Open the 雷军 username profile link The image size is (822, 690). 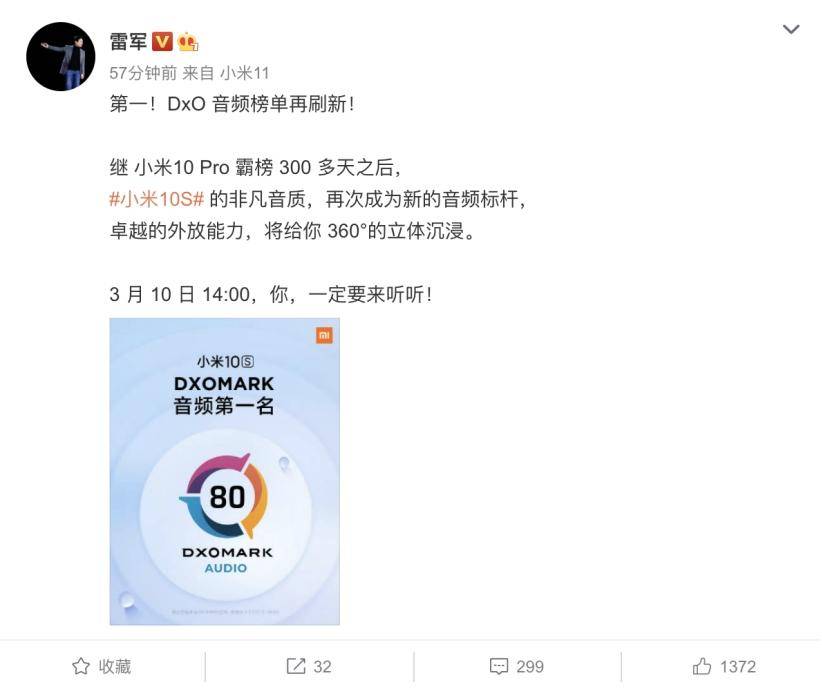coord(128,41)
